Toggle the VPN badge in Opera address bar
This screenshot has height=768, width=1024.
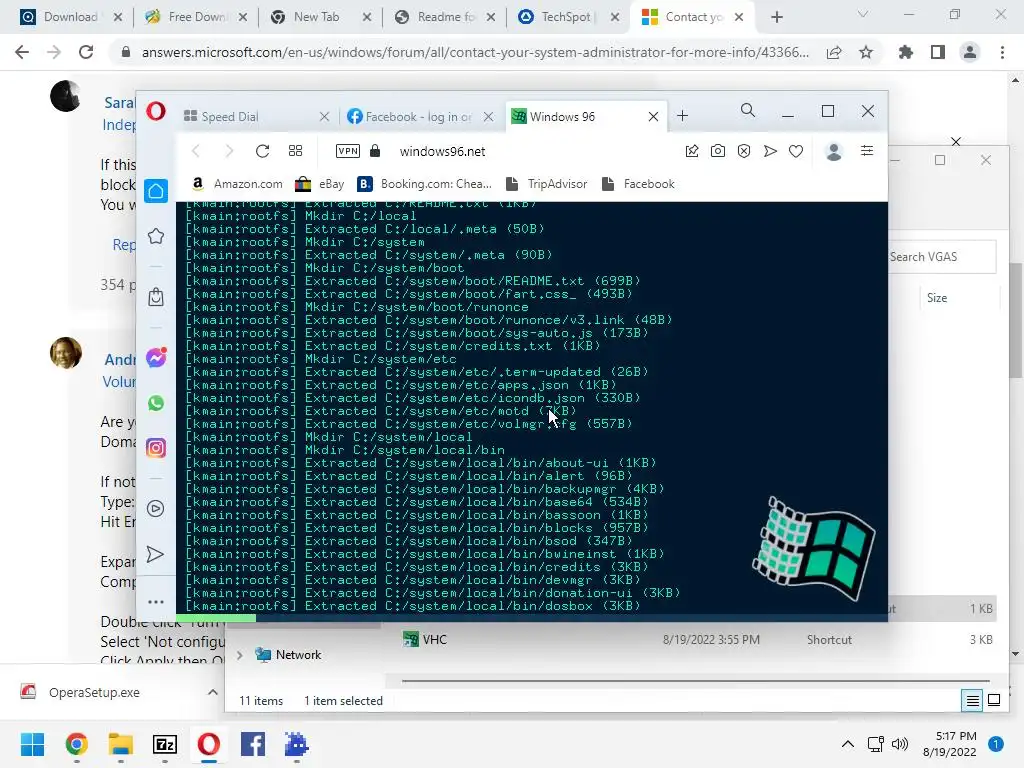point(347,151)
